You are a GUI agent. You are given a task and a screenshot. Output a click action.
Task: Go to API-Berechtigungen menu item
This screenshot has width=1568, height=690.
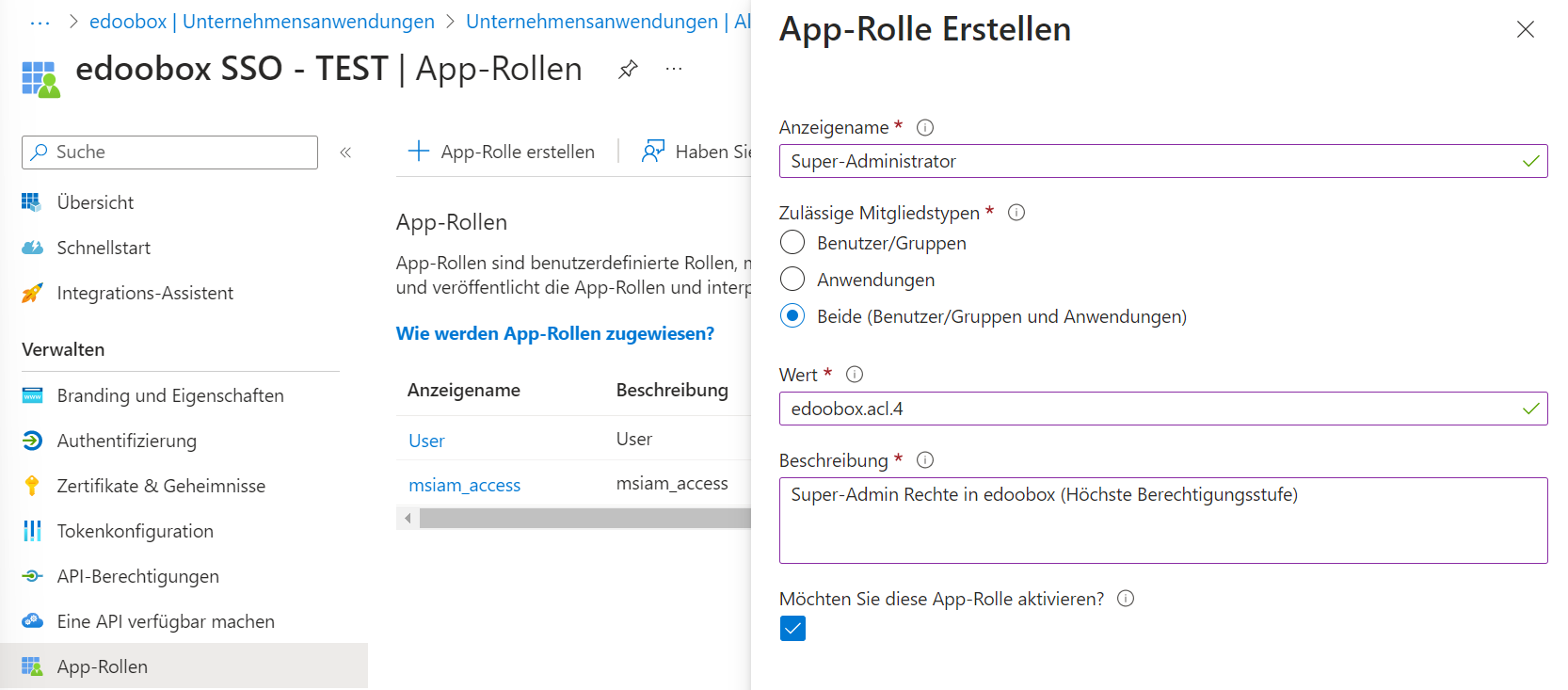point(137,576)
